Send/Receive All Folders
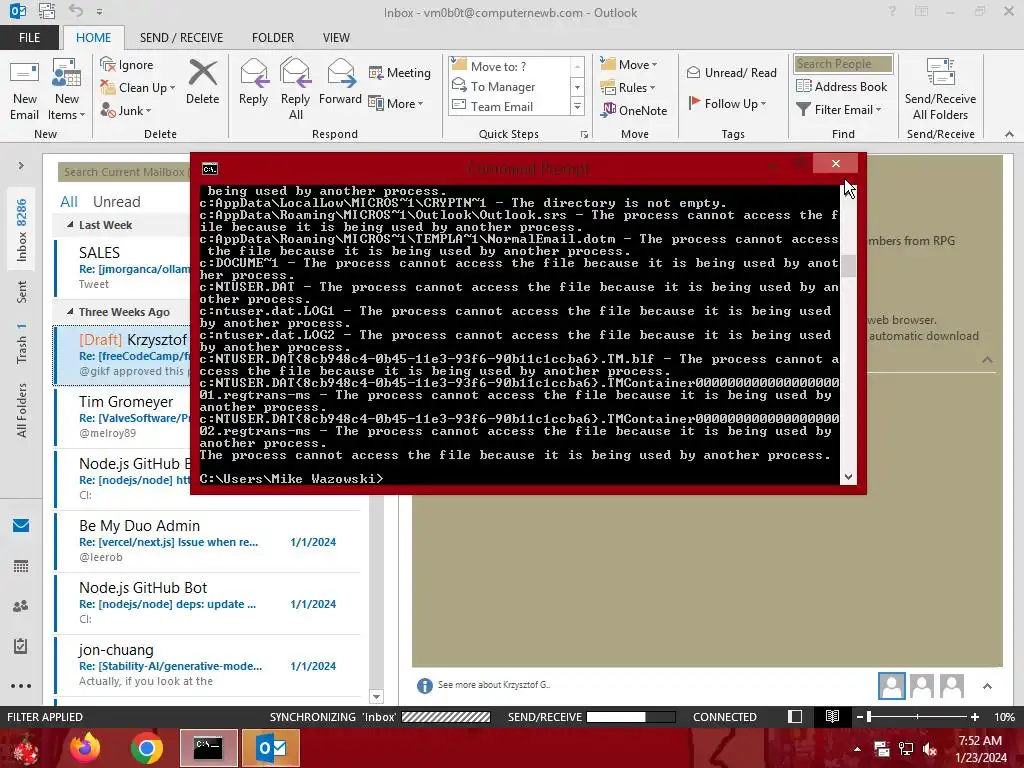This screenshot has width=1024, height=768. 940,90
